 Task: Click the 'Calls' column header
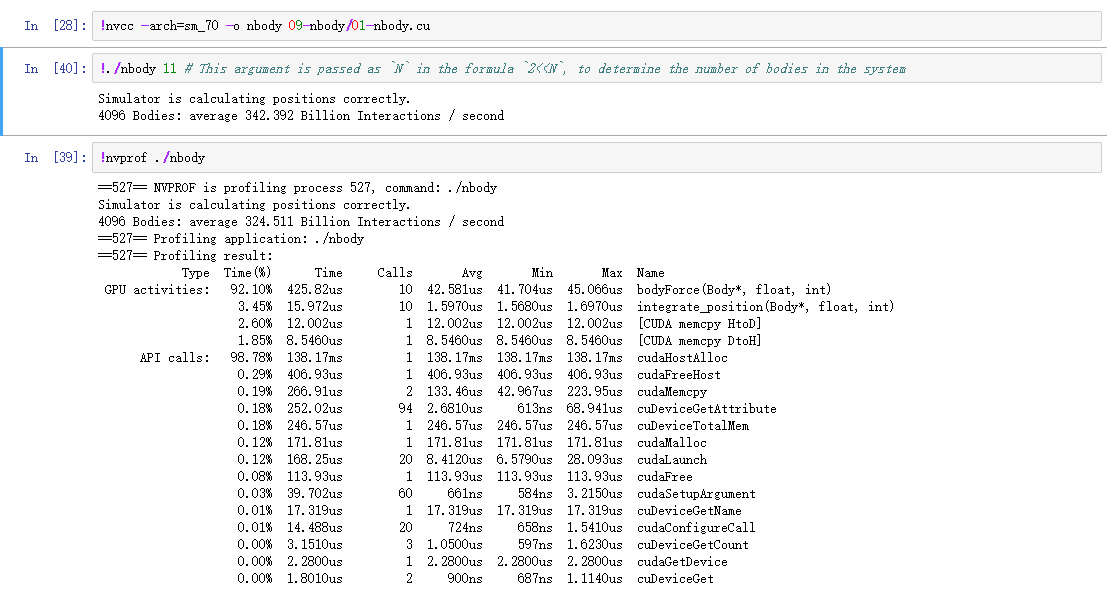[395, 273]
